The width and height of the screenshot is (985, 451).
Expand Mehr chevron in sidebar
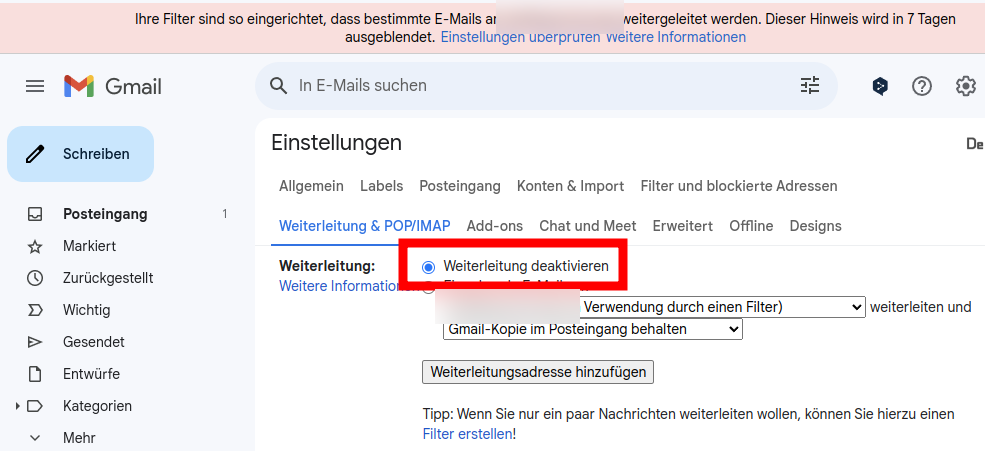[x=35, y=438]
